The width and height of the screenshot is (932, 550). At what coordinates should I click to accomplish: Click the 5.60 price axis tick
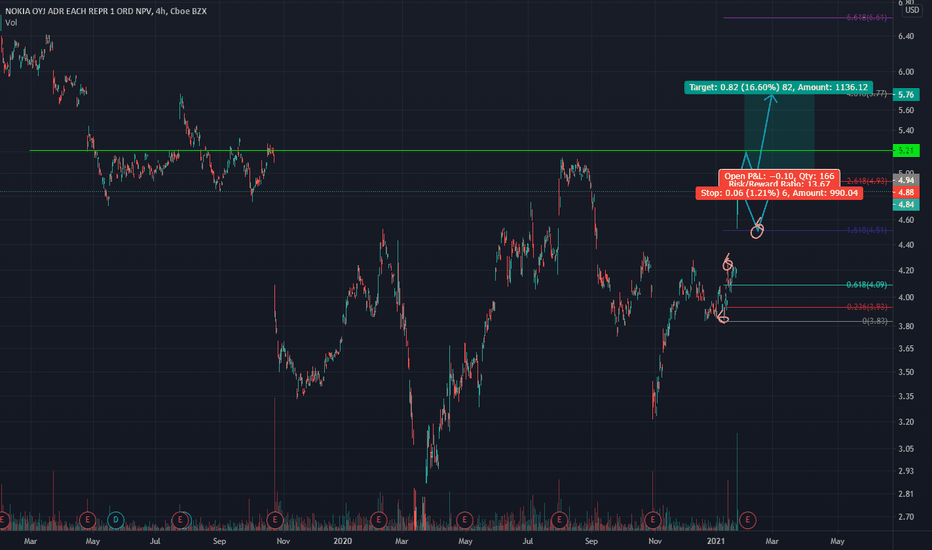[906, 111]
